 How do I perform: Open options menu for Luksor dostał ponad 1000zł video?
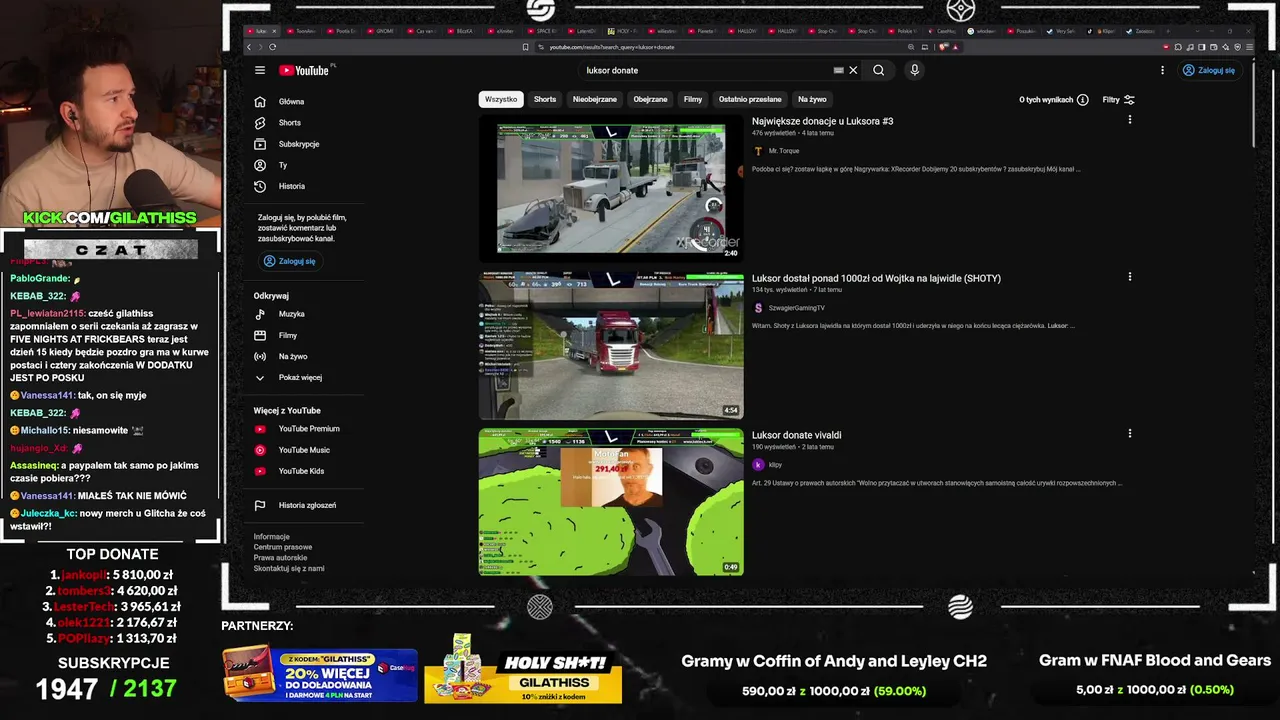tap(1130, 277)
